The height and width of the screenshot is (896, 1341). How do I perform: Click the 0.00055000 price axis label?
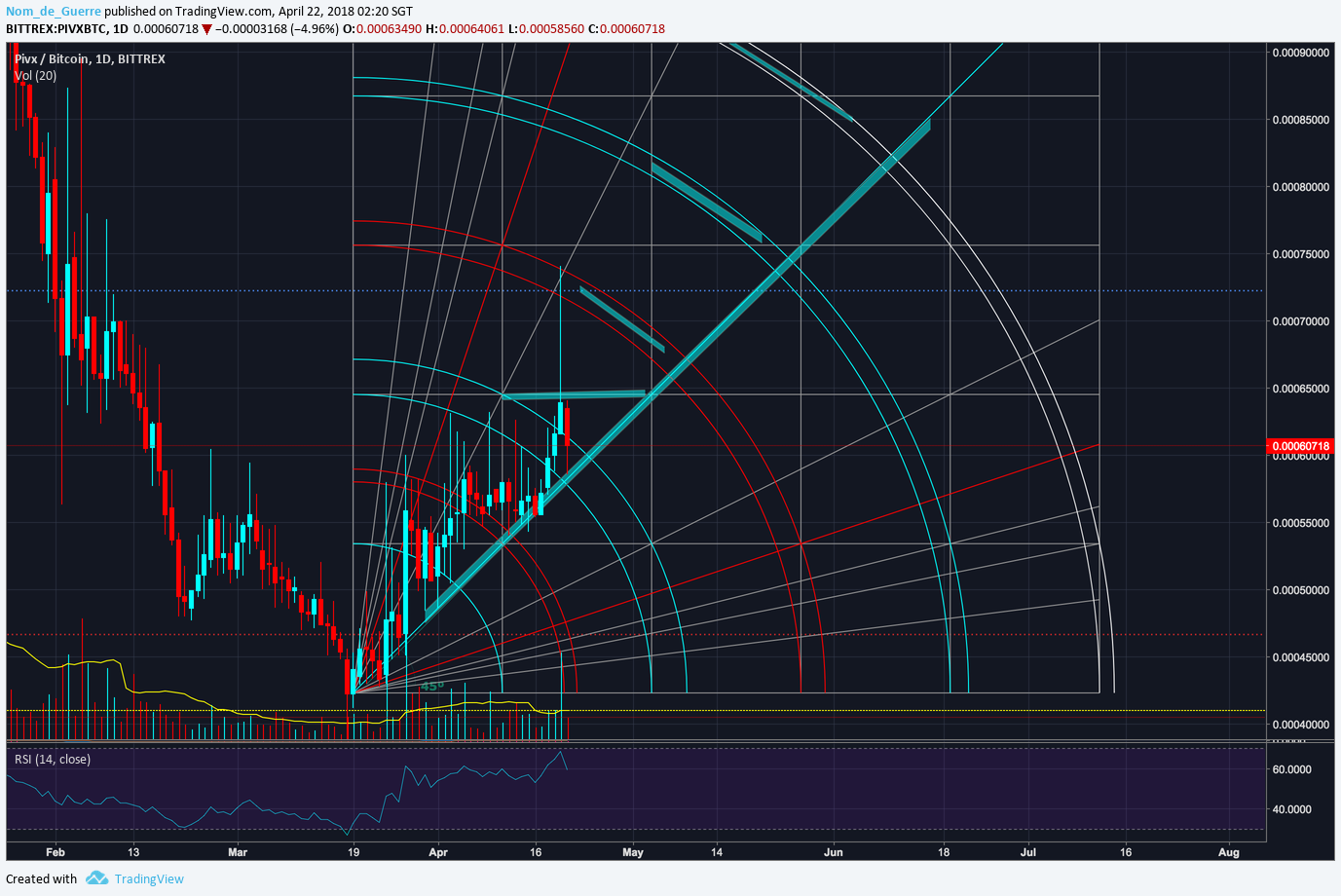pos(1300,523)
